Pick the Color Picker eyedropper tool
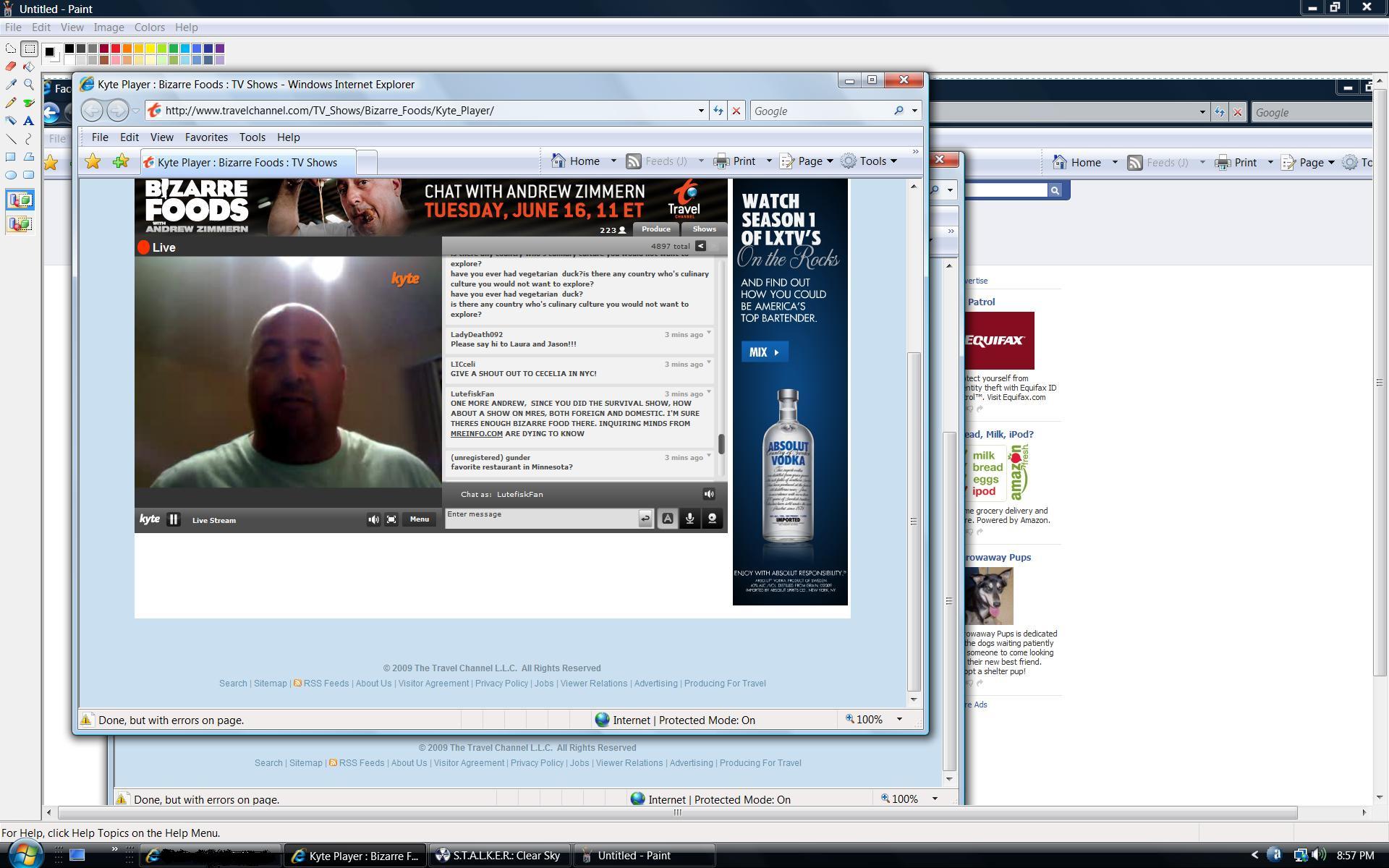 coord(11,85)
